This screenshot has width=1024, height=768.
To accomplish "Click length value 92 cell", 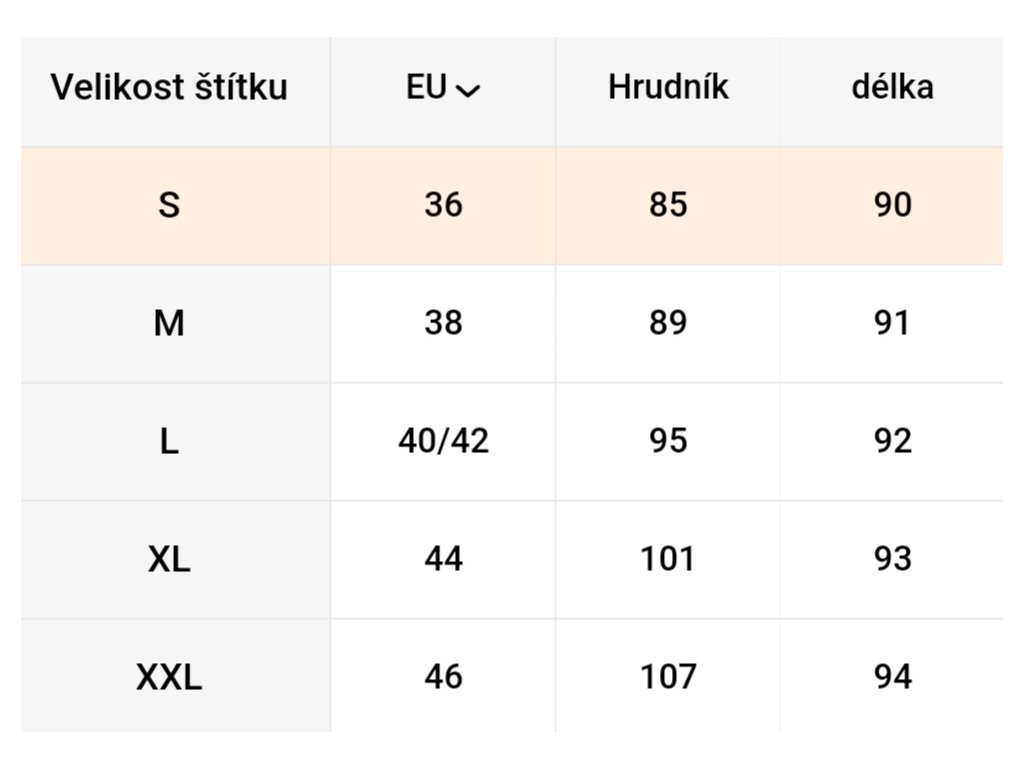I will [892, 442].
